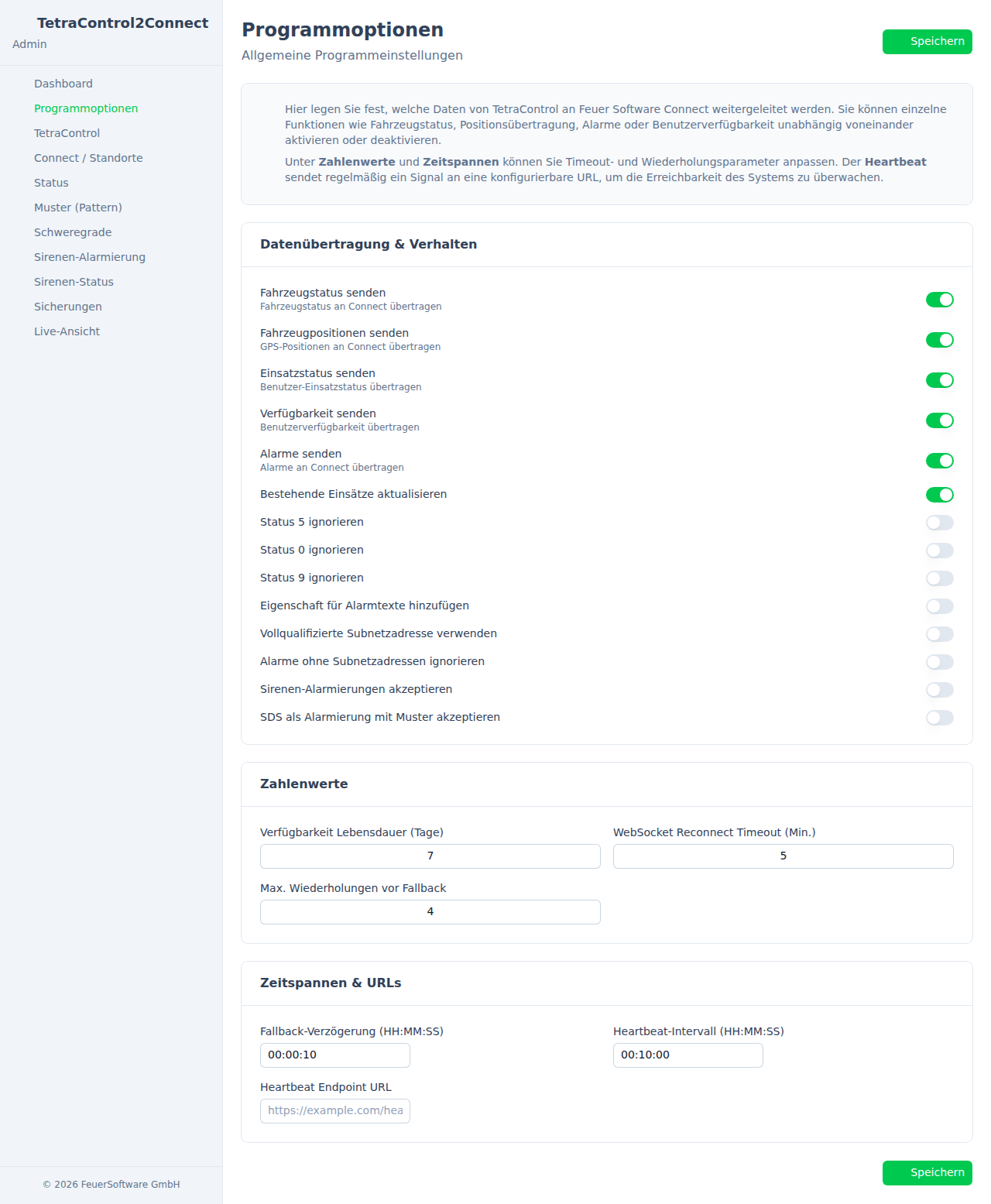Navigate to Connect / Standorte
This screenshot has width=991, height=1204.
88,157
